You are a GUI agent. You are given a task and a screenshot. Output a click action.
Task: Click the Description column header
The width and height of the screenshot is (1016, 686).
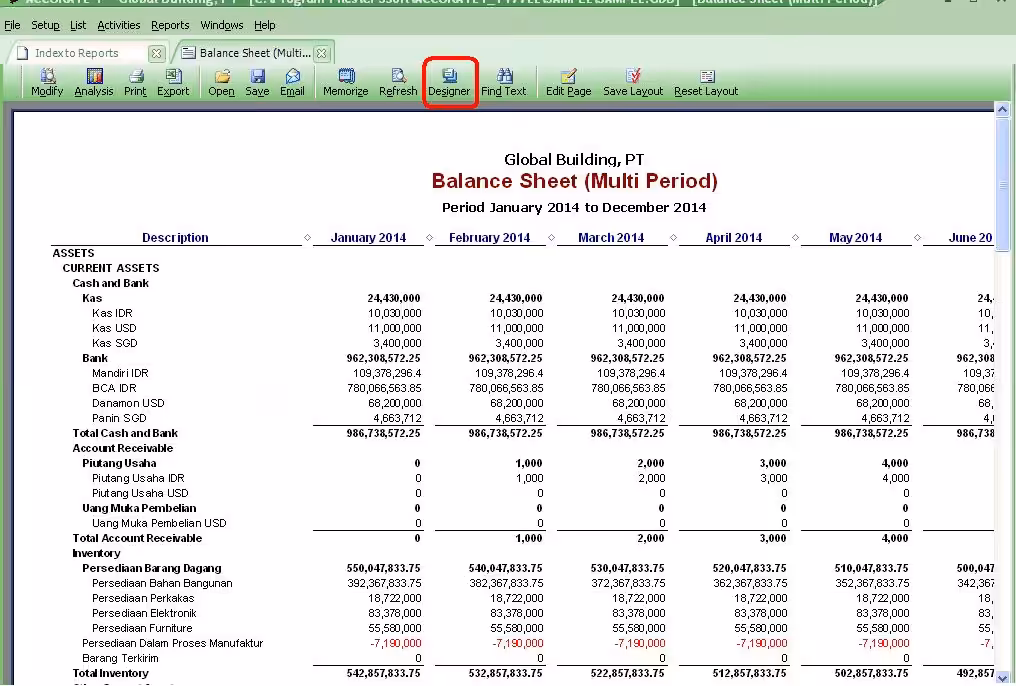[175, 238]
